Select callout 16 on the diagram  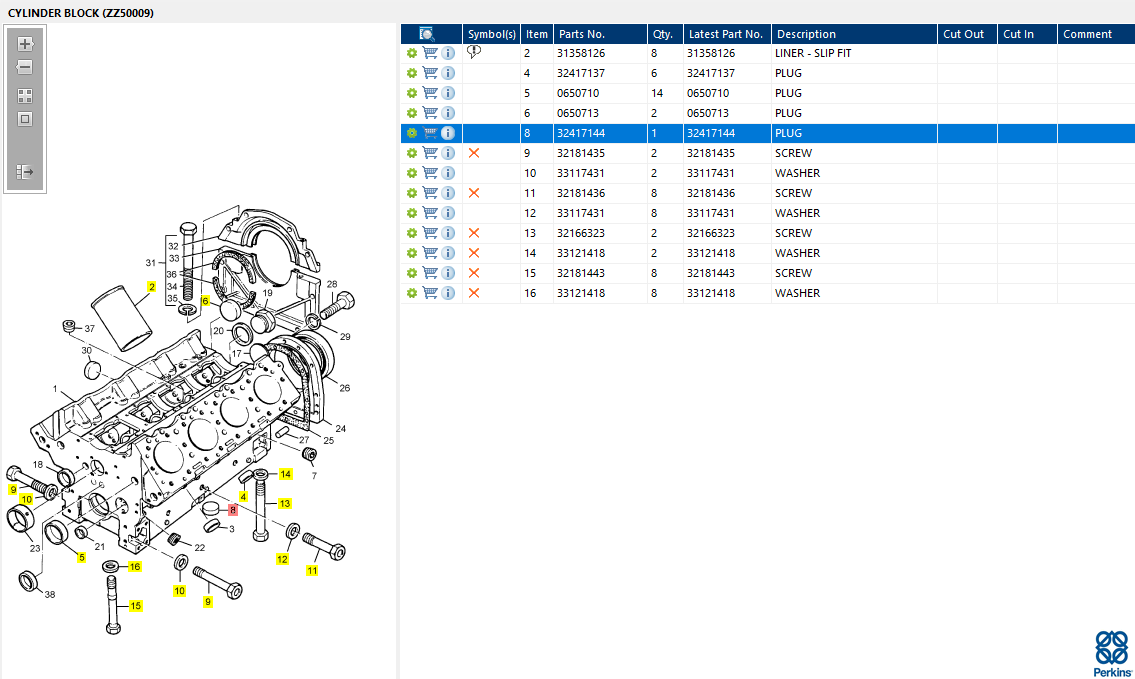point(135,567)
